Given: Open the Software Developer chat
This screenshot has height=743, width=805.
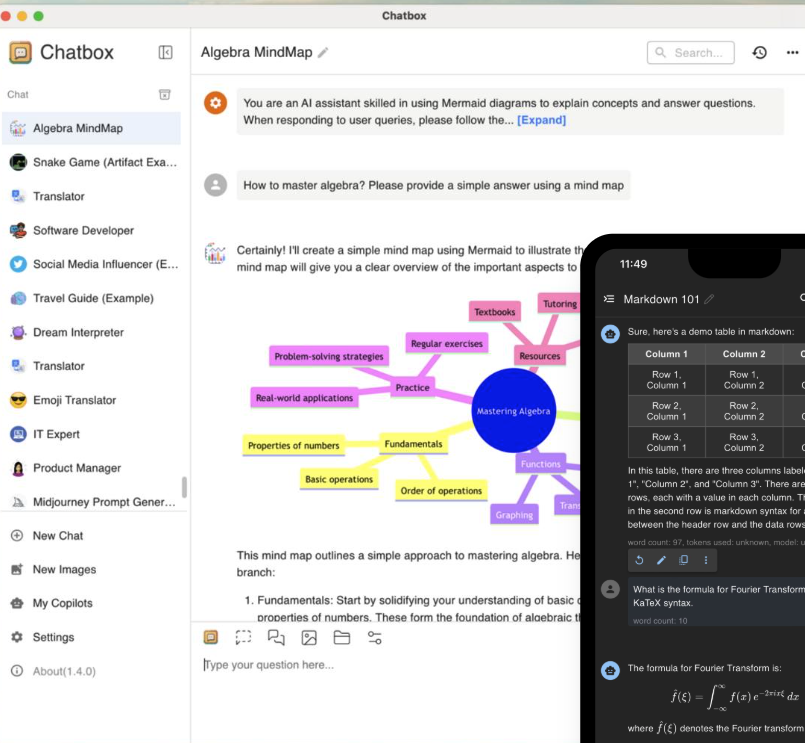Looking at the screenshot, I should pyautogui.click(x=91, y=230).
